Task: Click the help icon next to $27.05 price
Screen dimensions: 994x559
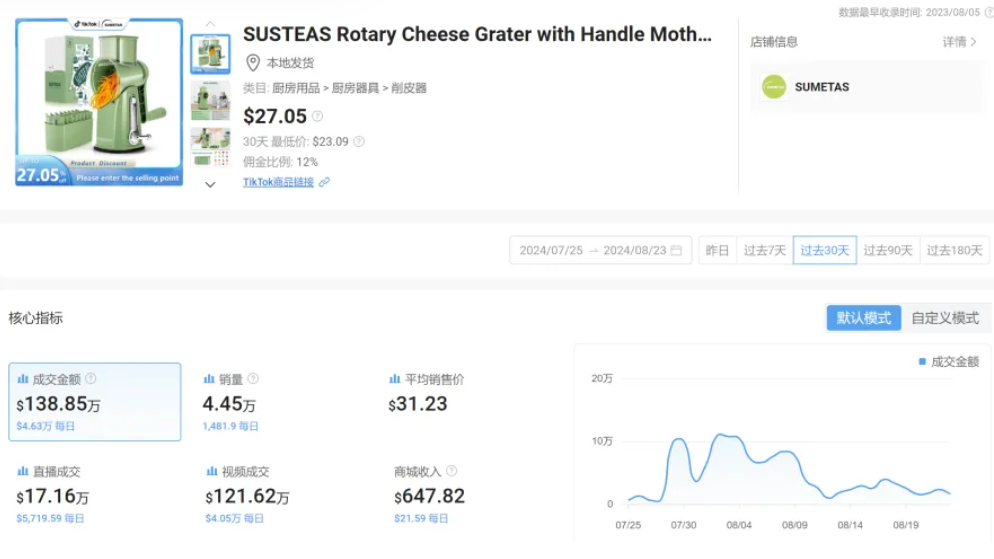Action: pyautogui.click(x=317, y=117)
